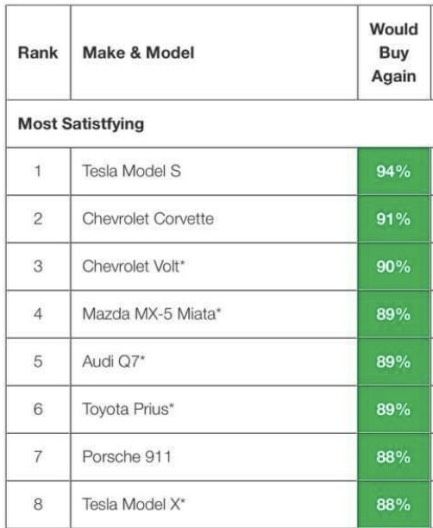Select rank number 5 cell
Image resolution: width=433 pixels, height=528 pixels.
tap(38, 361)
